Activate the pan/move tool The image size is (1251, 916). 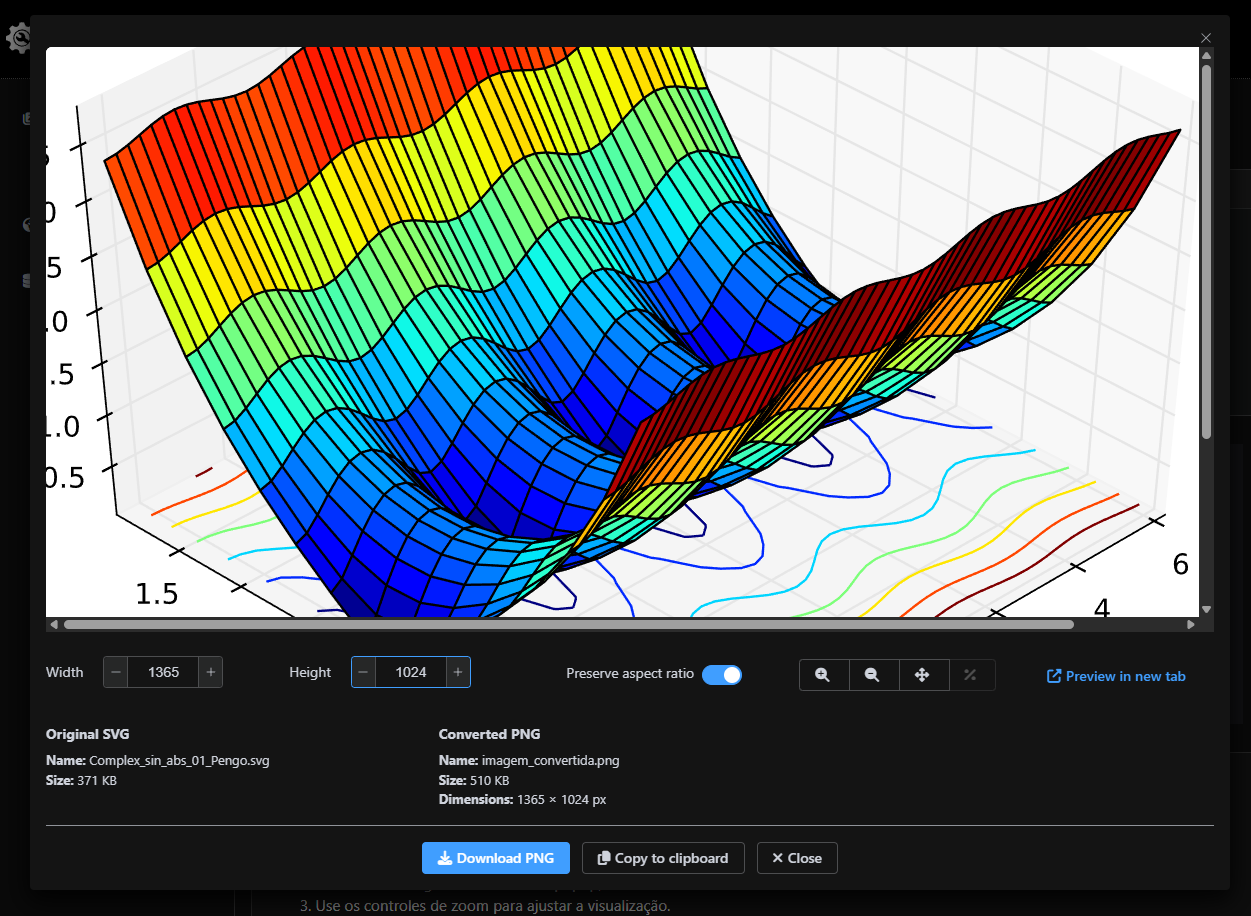pos(923,675)
